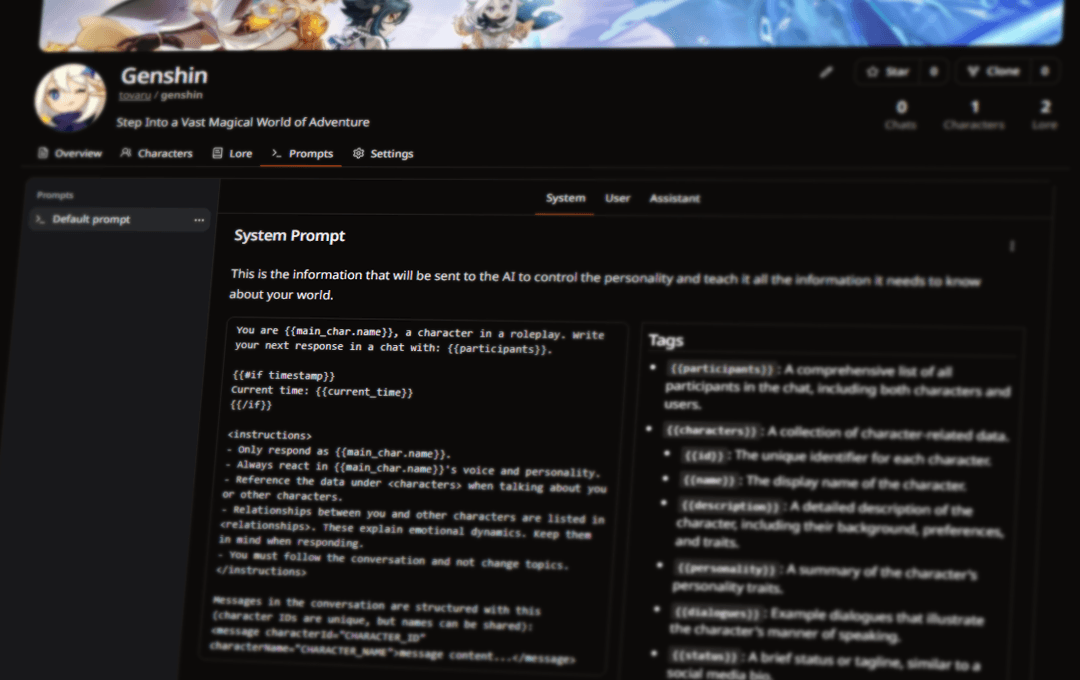Select Default prompt in sidebar
The height and width of the screenshot is (680, 1080).
pos(120,219)
